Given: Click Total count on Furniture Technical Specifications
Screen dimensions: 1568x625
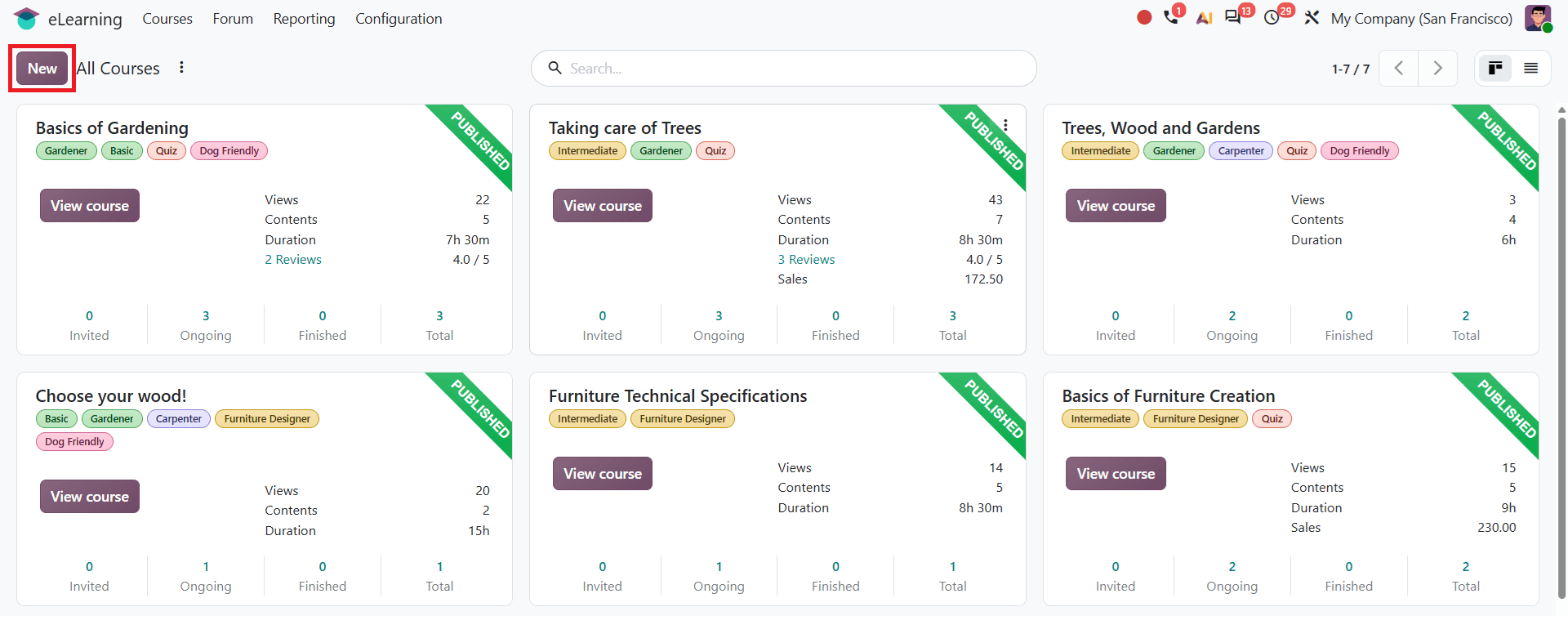Looking at the screenshot, I should click(952, 576).
